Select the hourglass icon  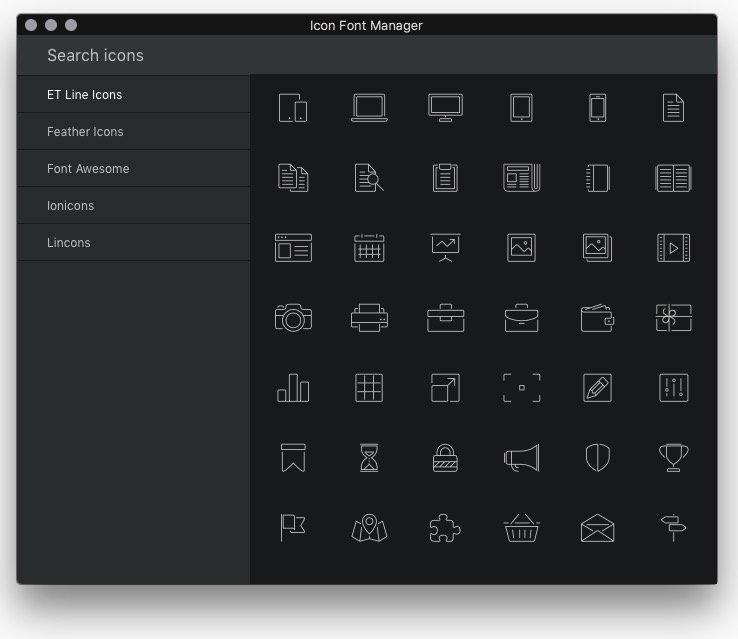coord(369,457)
